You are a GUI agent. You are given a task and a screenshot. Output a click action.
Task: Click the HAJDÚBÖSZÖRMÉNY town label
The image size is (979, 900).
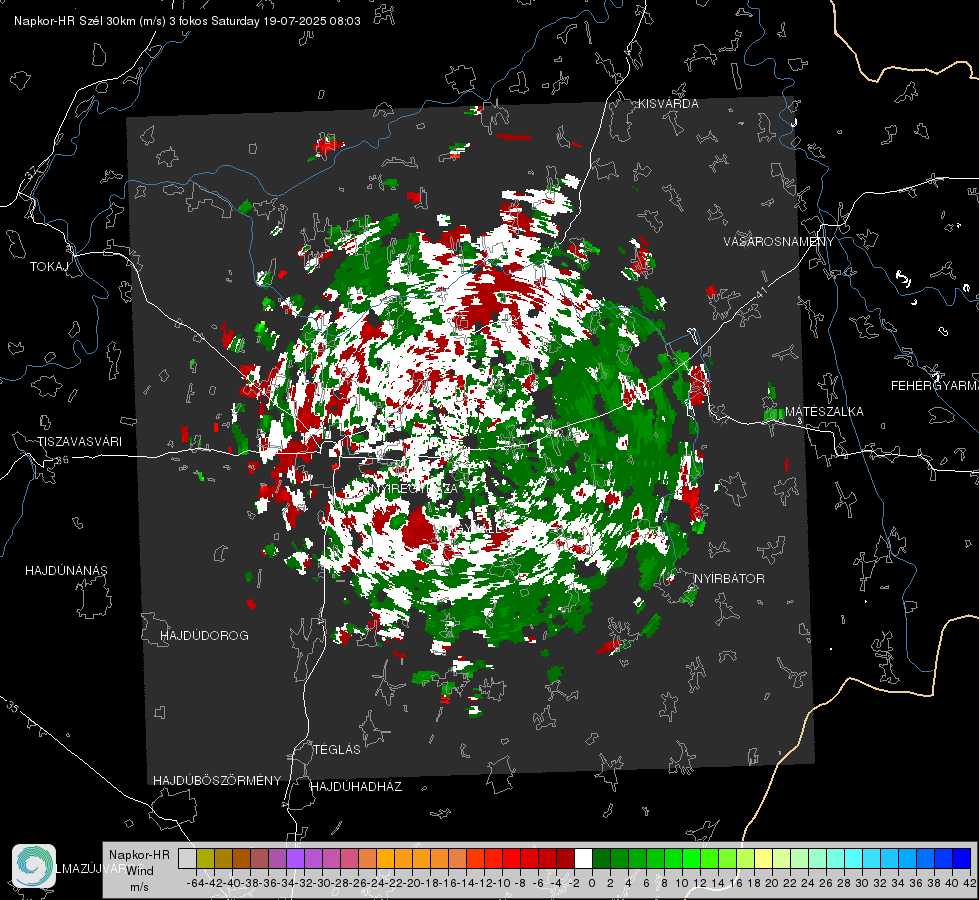pyautogui.click(x=217, y=780)
